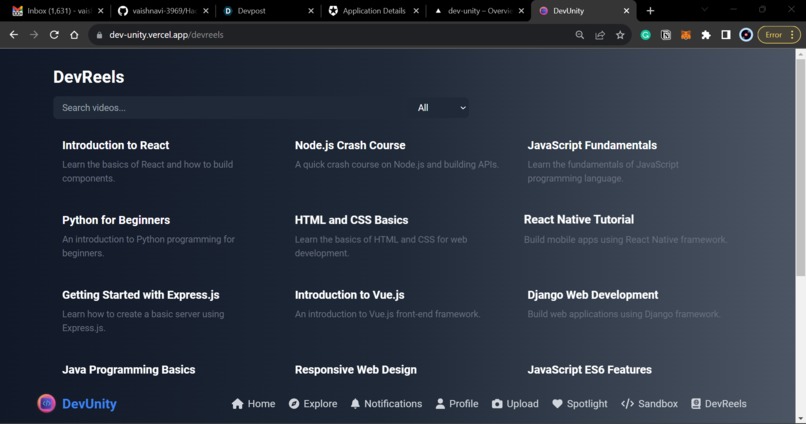This screenshot has width=806, height=424.
Task: Open the Notion web clipper extension
Action: pos(666,35)
